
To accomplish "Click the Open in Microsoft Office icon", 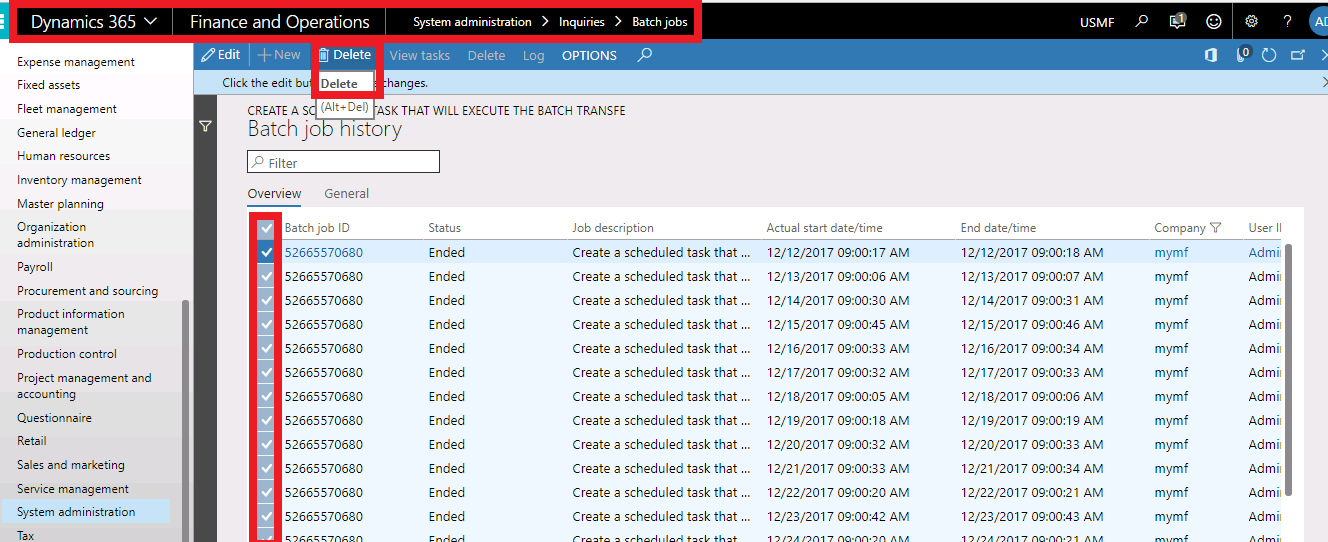I will click(x=1212, y=55).
